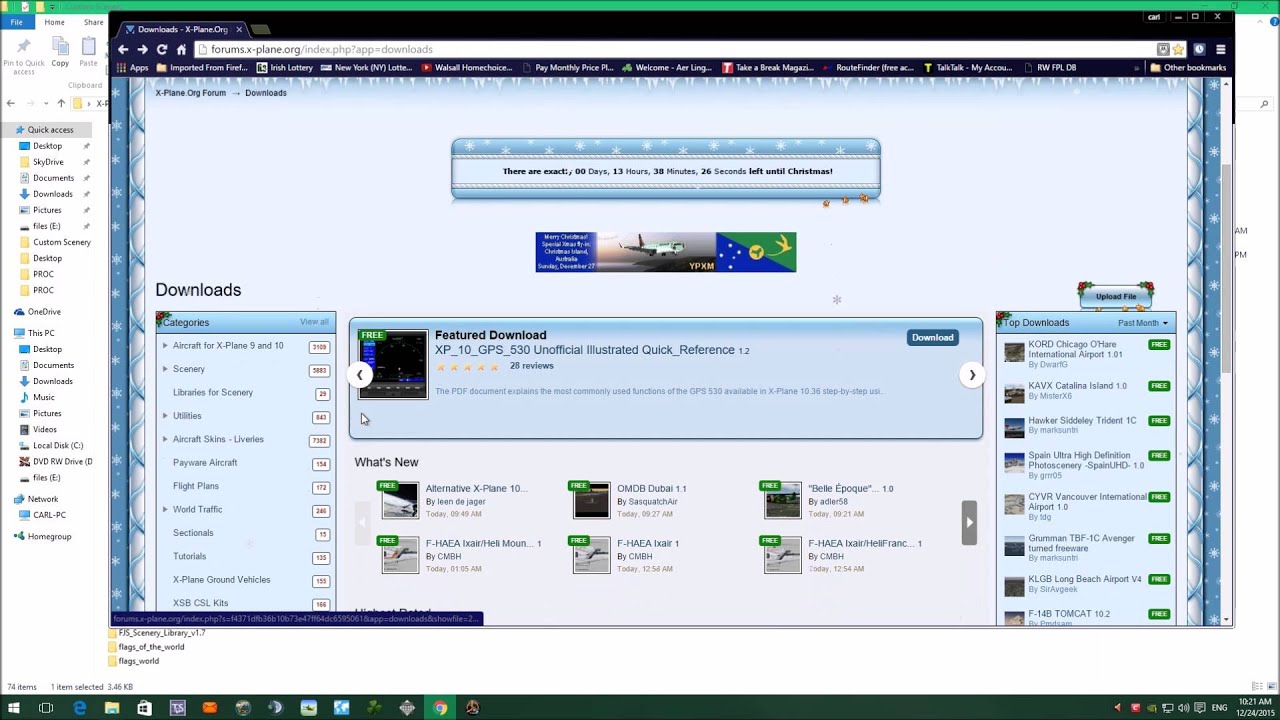This screenshot has width=1280, height=720.
Task: Go forward in Chrome browser
Action: click(x=142, y=49)
